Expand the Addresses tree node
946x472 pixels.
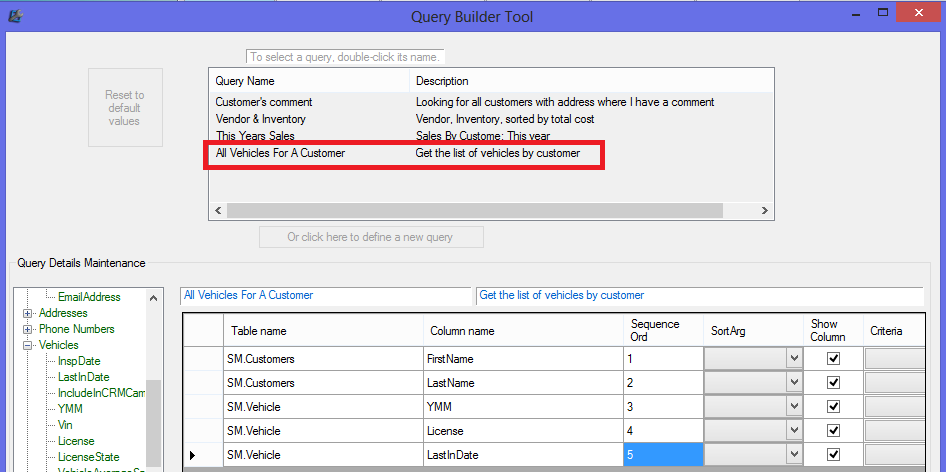pyautogui.click(x=27, y=313)
